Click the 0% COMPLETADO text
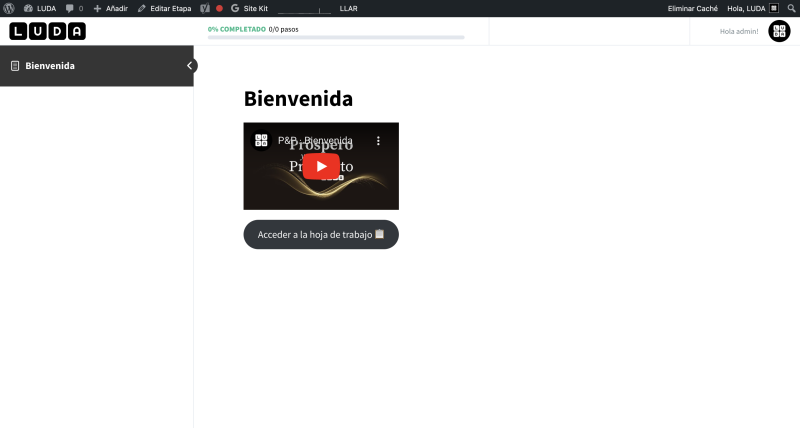This screenshot has height=428, width=800. (237, 29)
